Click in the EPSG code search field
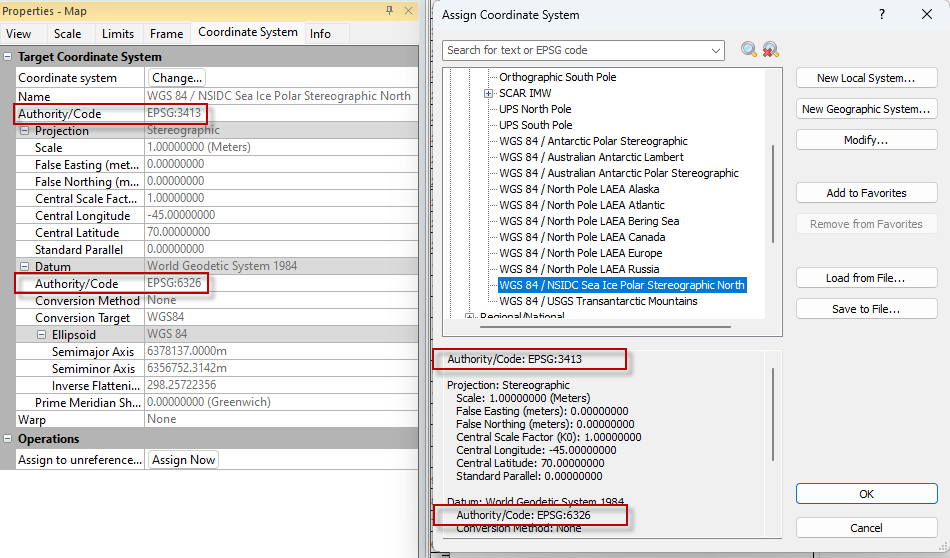The image size is (950, 558). pos(575,50)
